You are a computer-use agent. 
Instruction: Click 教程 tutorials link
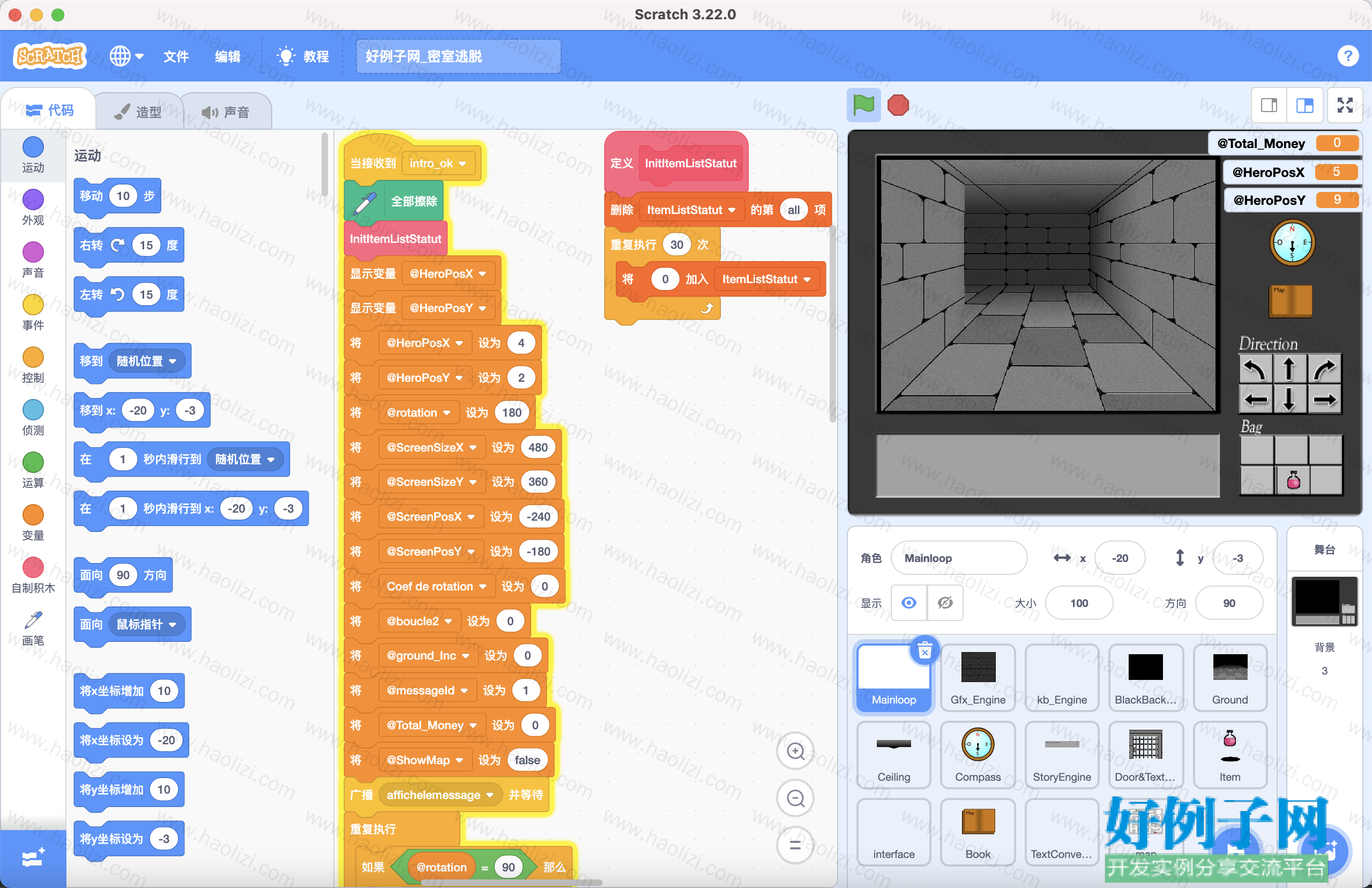[316, 56]
